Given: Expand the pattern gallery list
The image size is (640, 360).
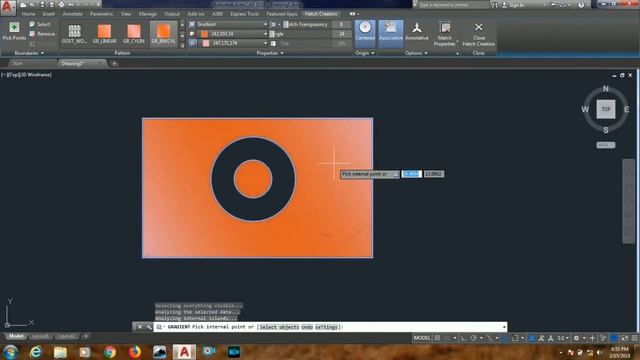Looking at the screenshot, I should [x=182, y=46].
